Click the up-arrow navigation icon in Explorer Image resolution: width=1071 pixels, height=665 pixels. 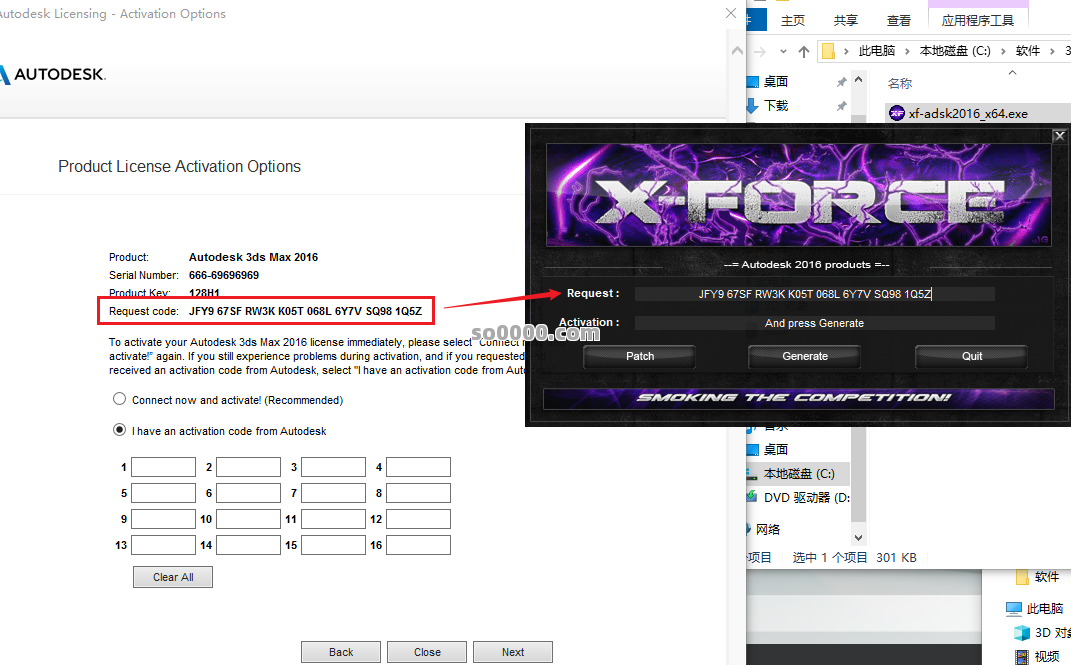[x=804, y=52]
